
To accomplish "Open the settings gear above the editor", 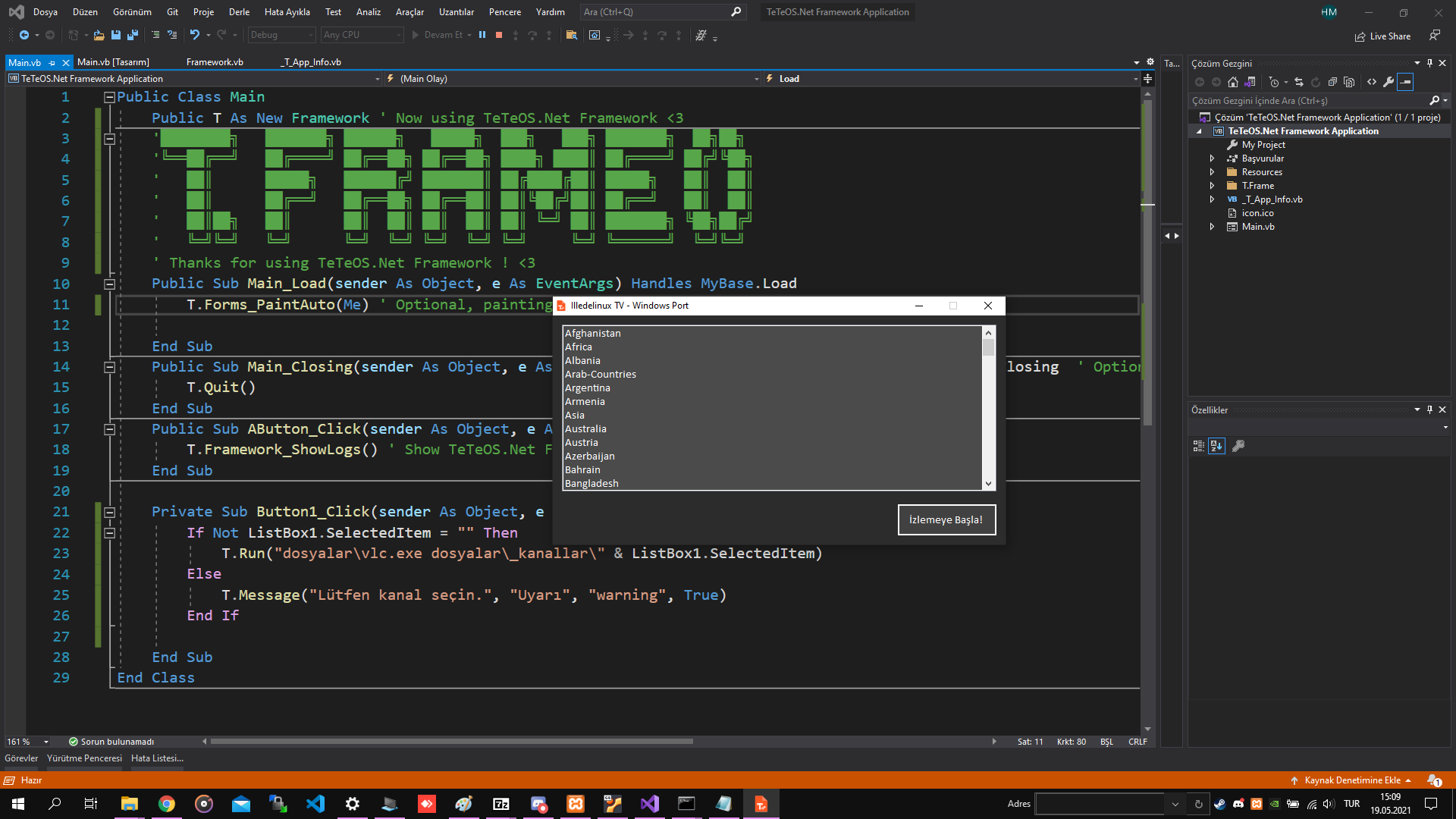I will (1150, 62).
